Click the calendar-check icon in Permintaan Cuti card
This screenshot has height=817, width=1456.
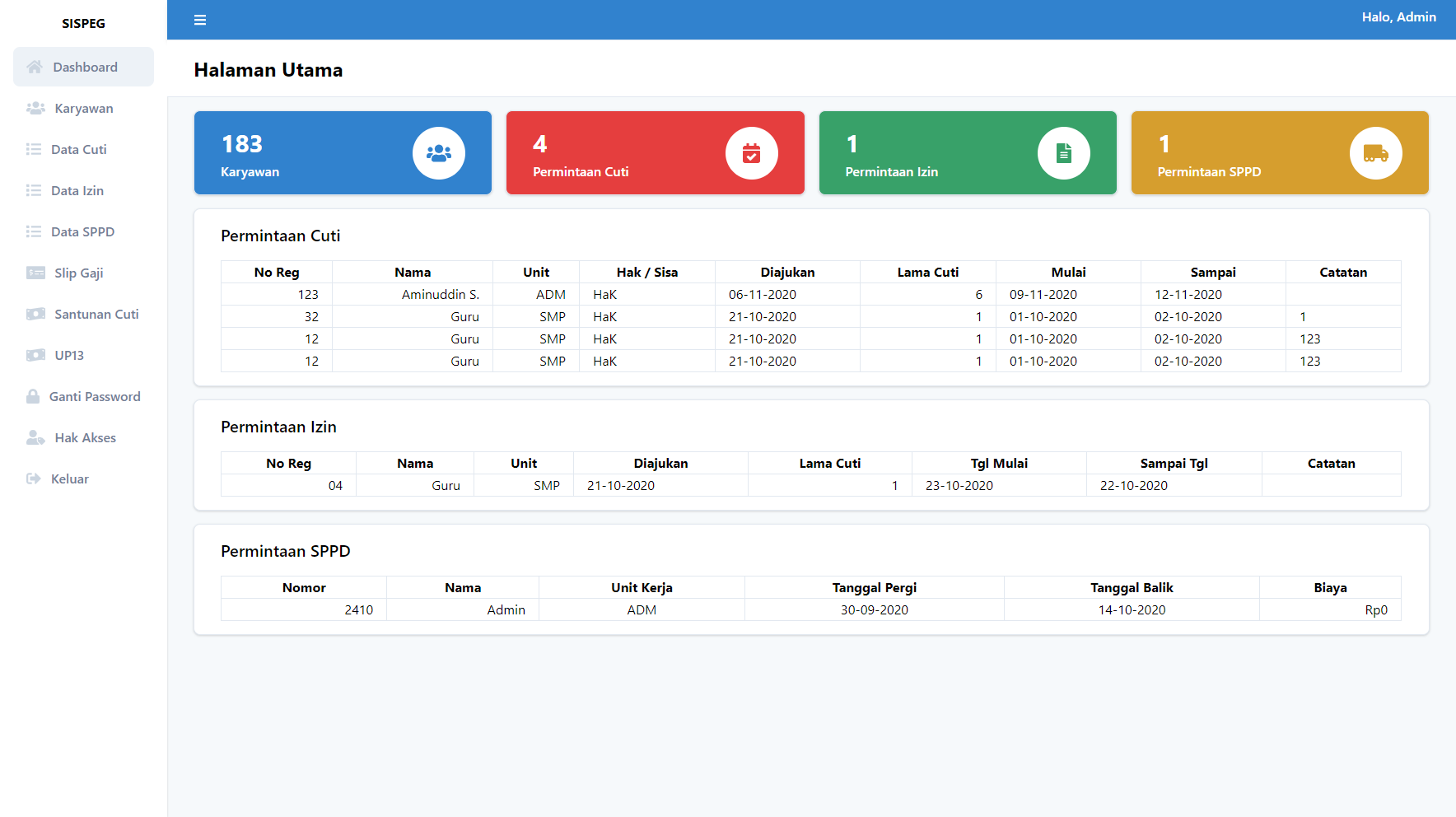click(x=751, y=153)
